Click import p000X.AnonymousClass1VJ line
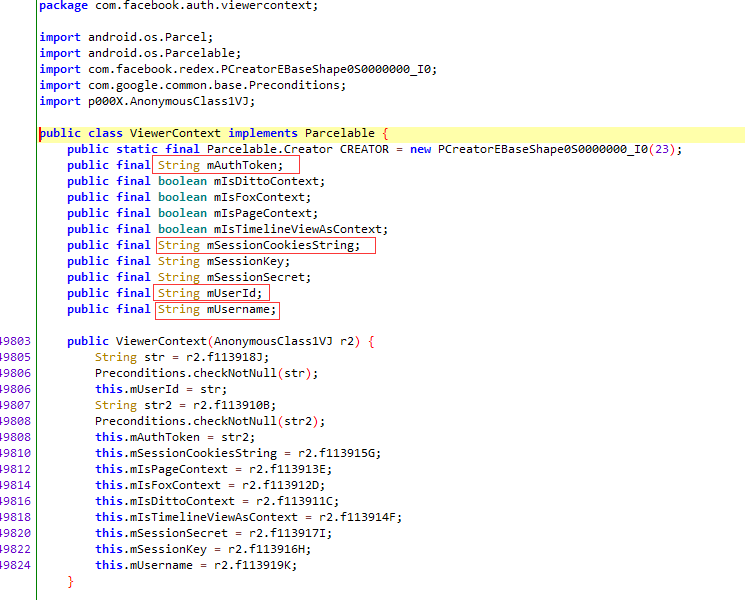Viewport: 745px width, 600px height. (x=147, y=101)
